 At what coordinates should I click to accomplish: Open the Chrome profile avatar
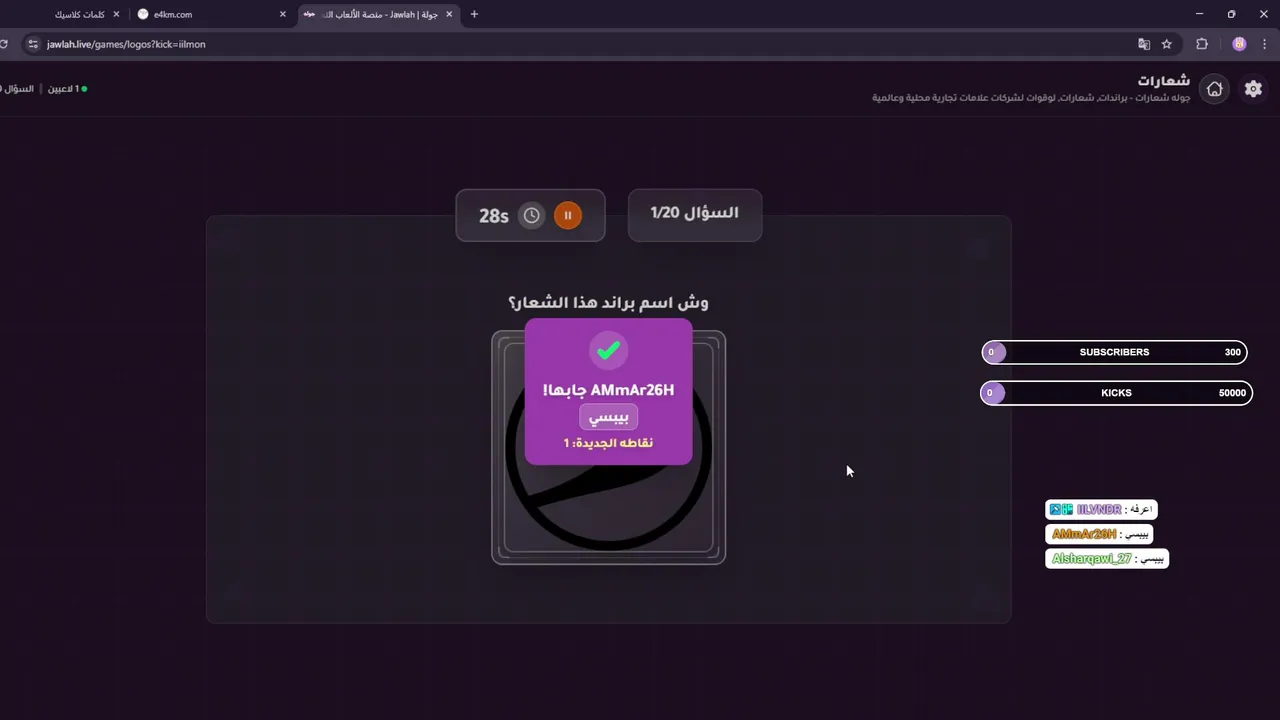pyautogui.click(x=1239, y=44)
